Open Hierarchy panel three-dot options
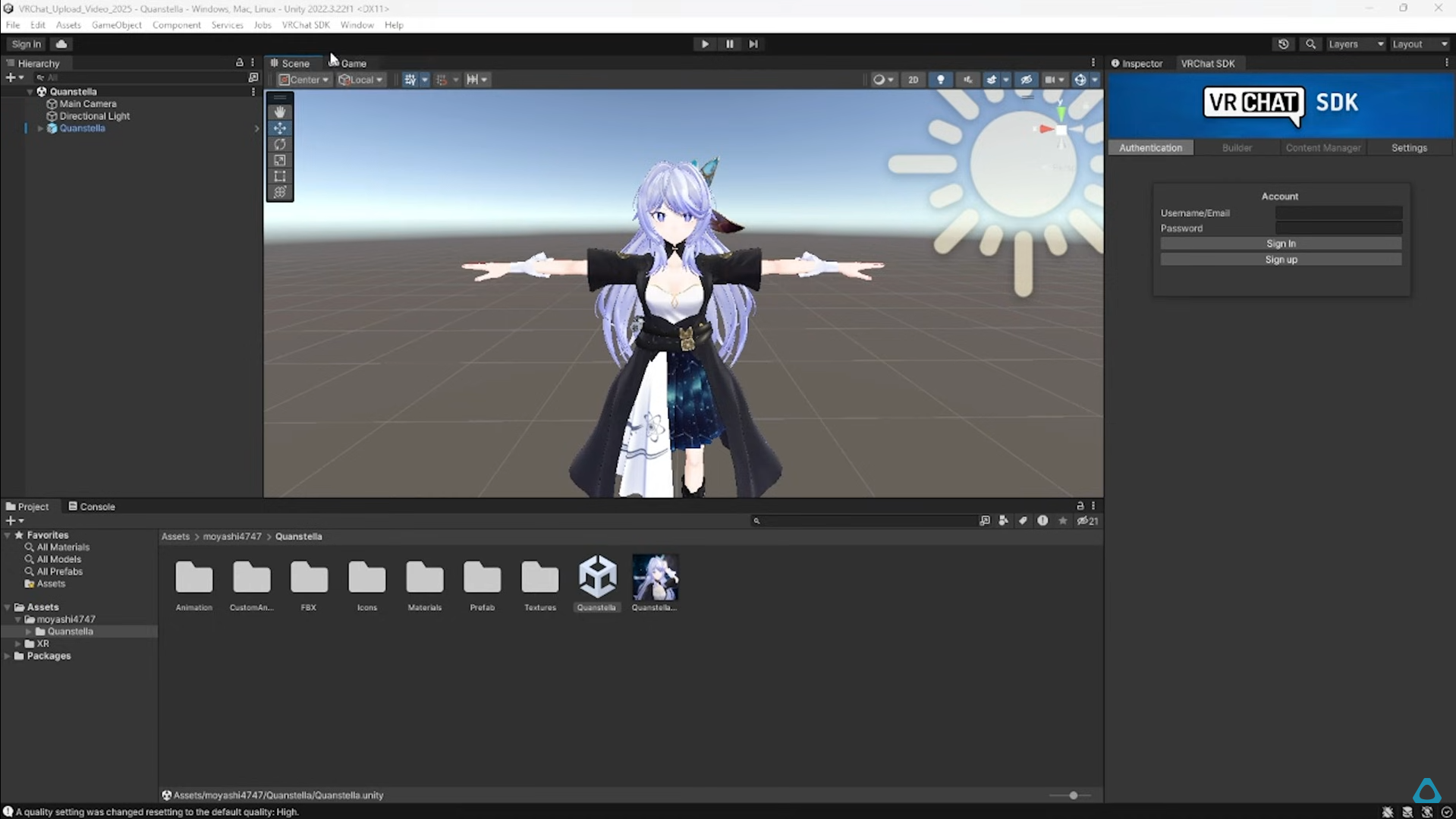Image resolution: width=1456 pixels, height=819 pixels. (253, 63)
